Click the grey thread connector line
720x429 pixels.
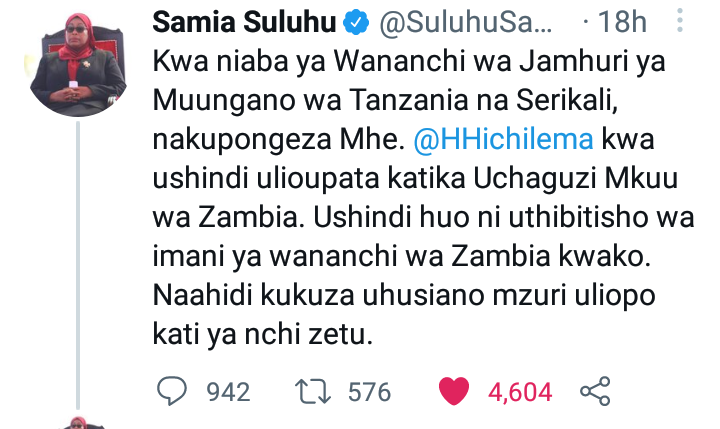tap(78, 265)
